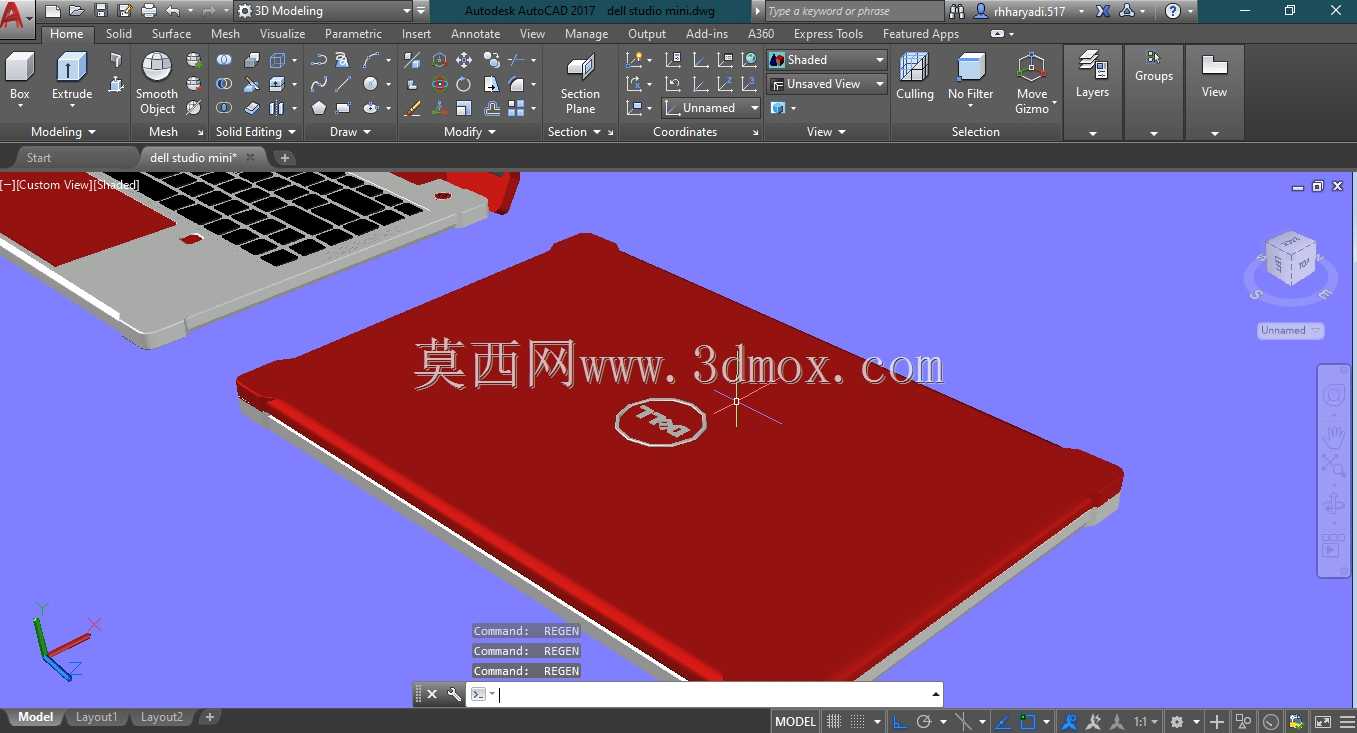1357x733 pixels.
Task: Pick the Polygon draw tool
Action: point(319,108)
